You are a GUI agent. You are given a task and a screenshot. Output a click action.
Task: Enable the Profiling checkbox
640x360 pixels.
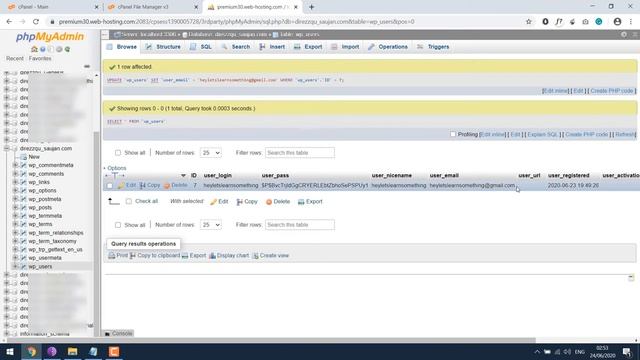point(453,134)
